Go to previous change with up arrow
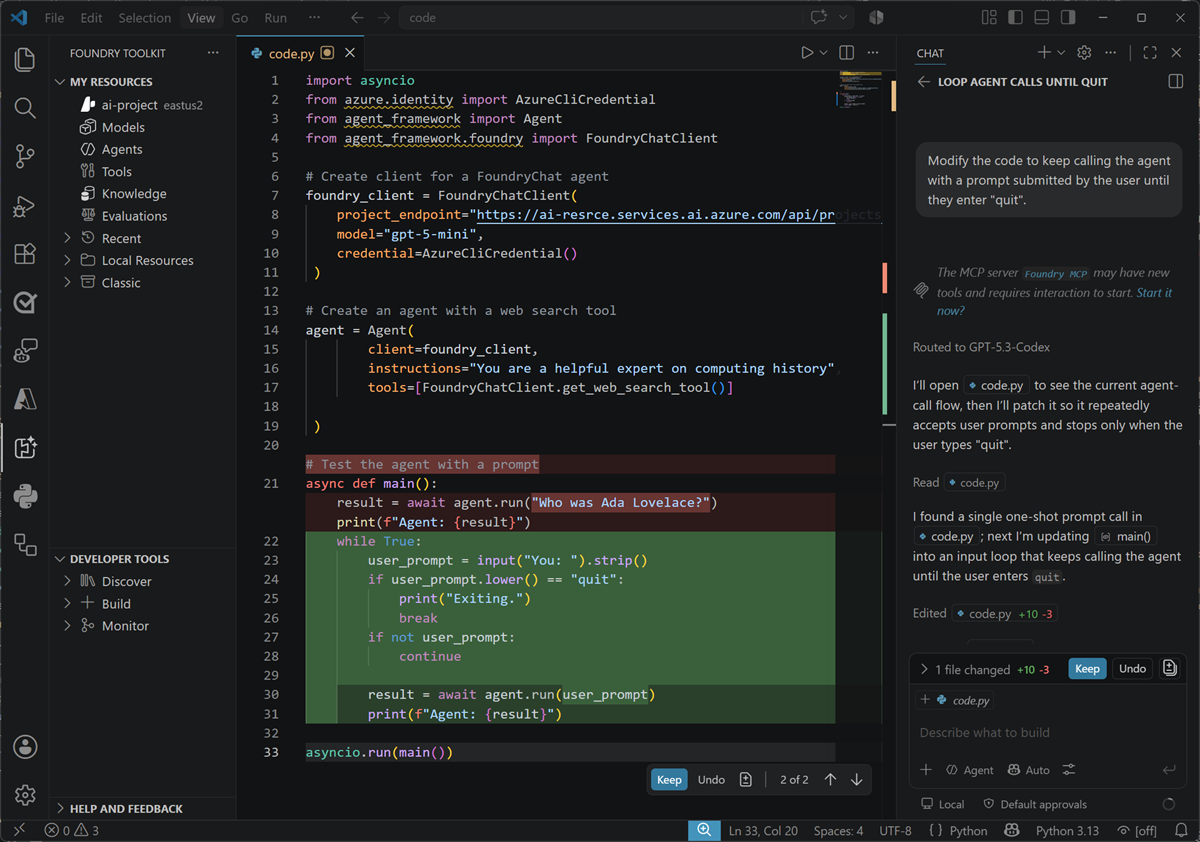 830,780
